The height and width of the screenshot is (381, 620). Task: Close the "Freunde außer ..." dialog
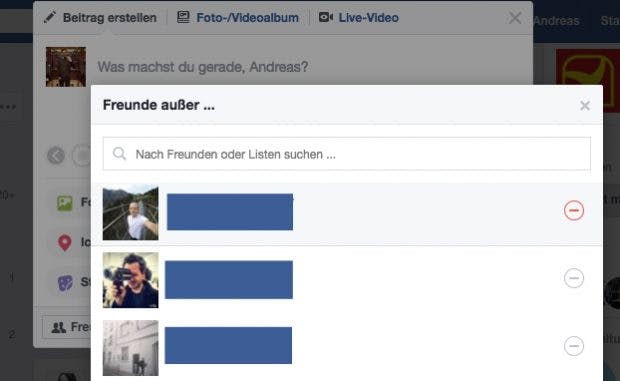tap(585, 106)
